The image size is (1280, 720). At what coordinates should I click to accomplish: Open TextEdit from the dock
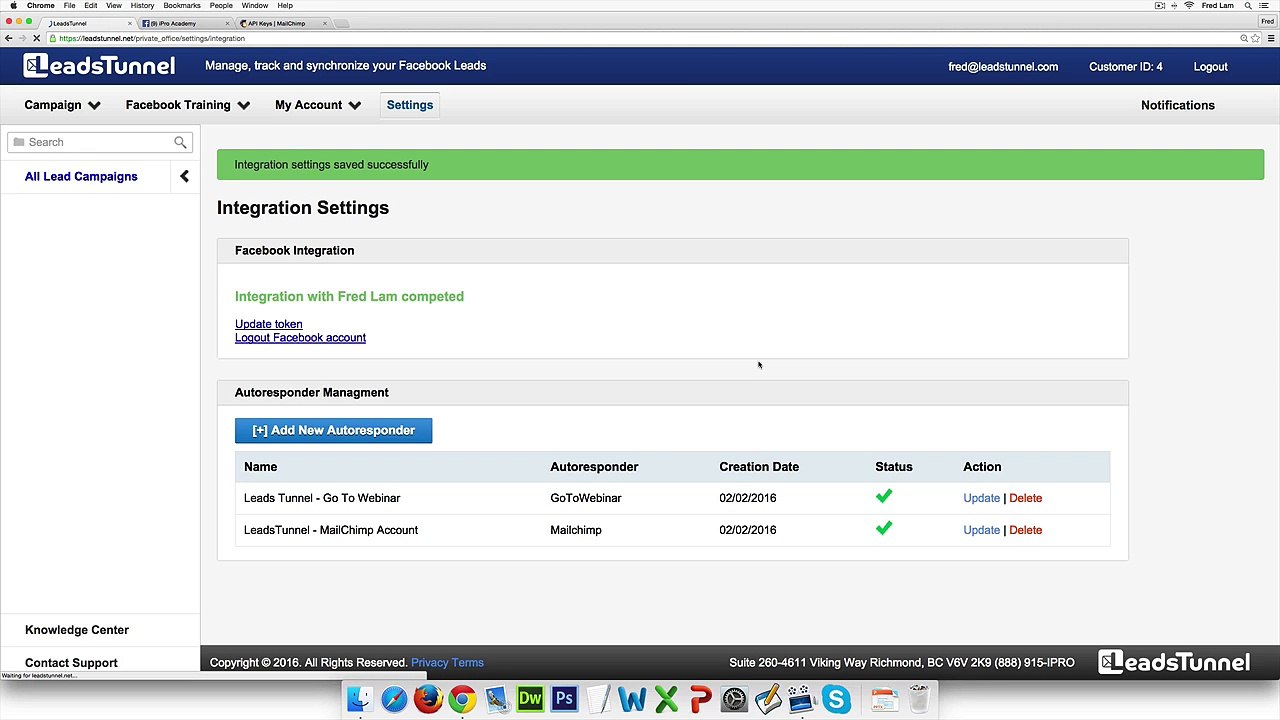tap(598, 699)
